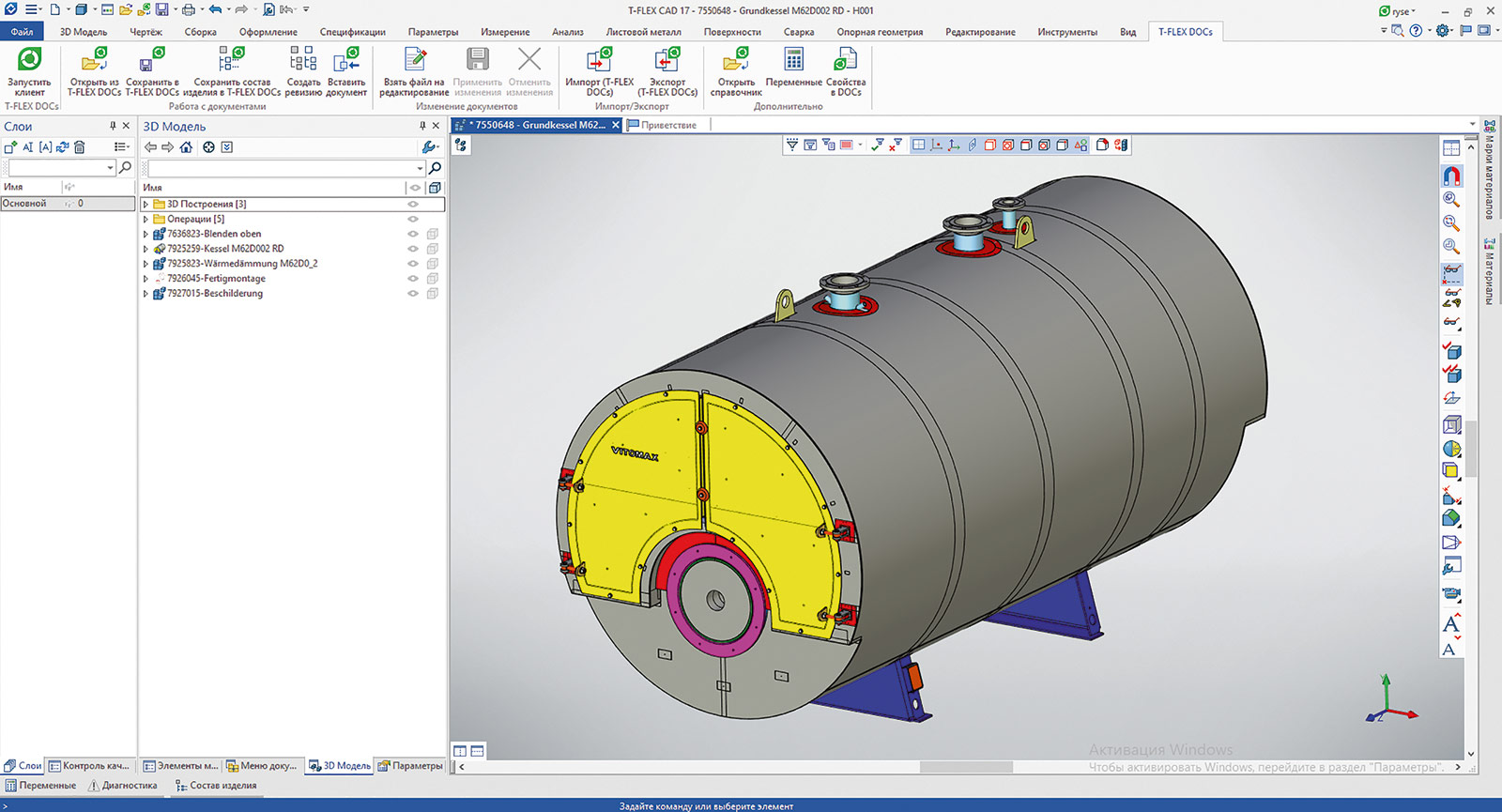Click the selection filter funnel icon

pyautogui.click(x=792, y=145)
